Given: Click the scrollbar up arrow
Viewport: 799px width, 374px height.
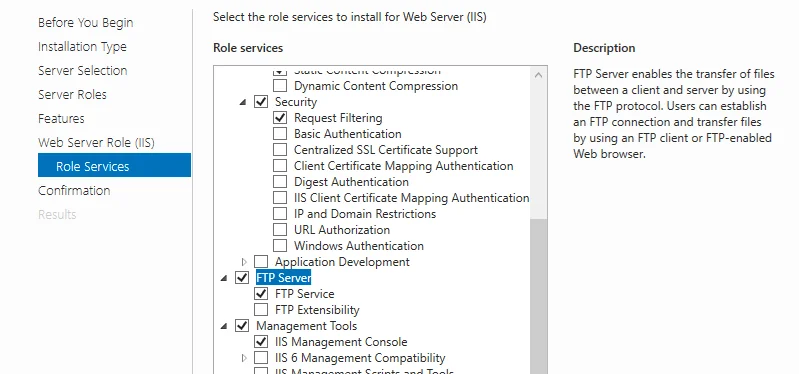Looking at the screenshot, I should 539,75.
